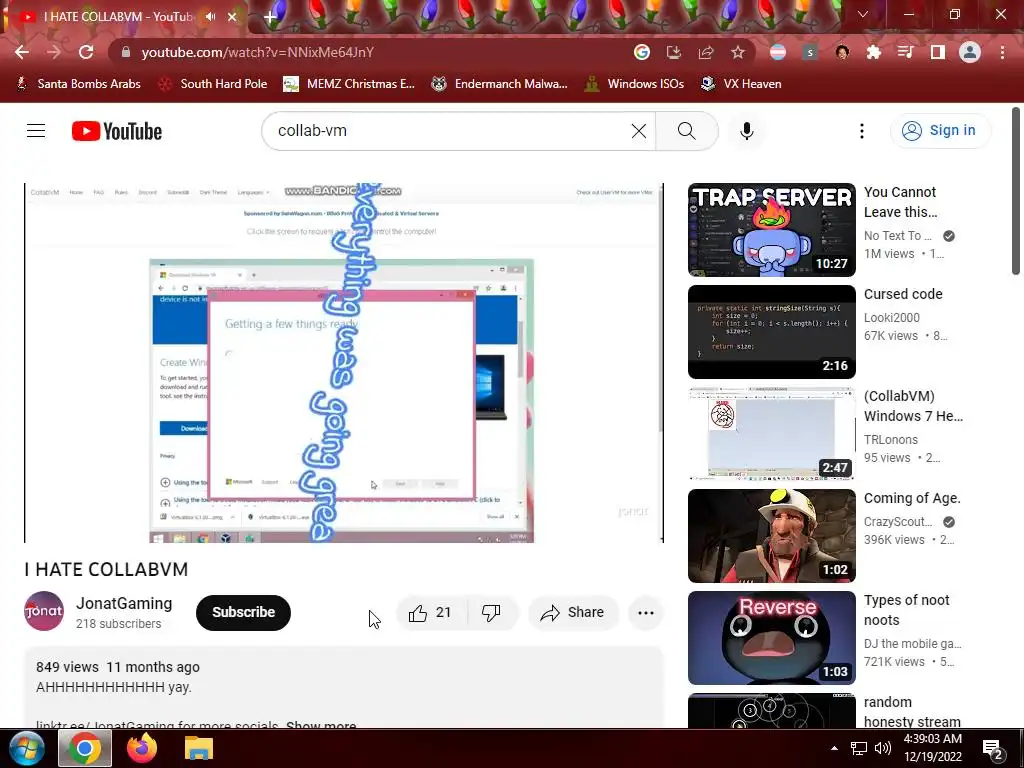Click the install/download page icon in address bar

click(673, 52)
